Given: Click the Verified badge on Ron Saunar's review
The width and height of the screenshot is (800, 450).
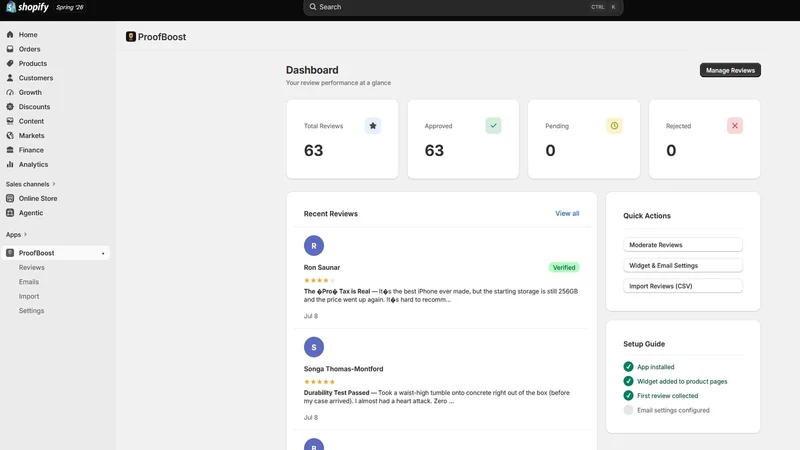Looking at the screenshot, I should point(564,267).
